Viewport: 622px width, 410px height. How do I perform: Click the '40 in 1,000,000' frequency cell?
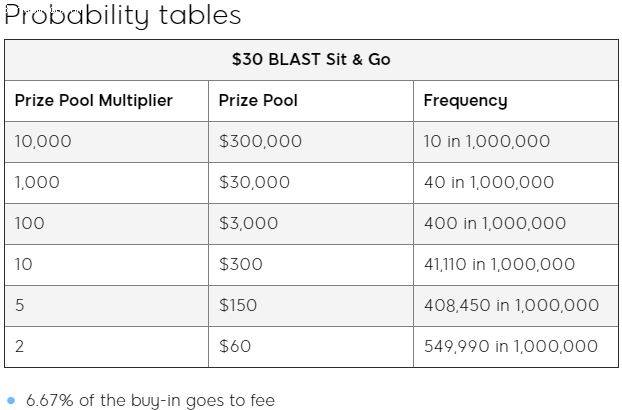click(488, 182)
